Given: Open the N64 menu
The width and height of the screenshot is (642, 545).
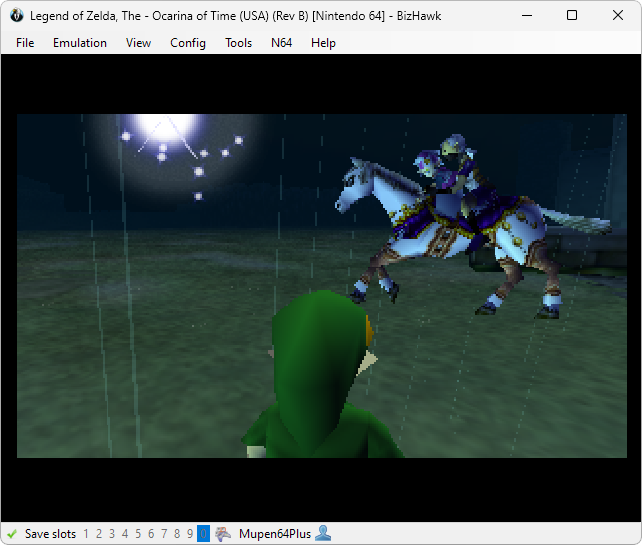Looking at the screenshot, I should 281,43.
